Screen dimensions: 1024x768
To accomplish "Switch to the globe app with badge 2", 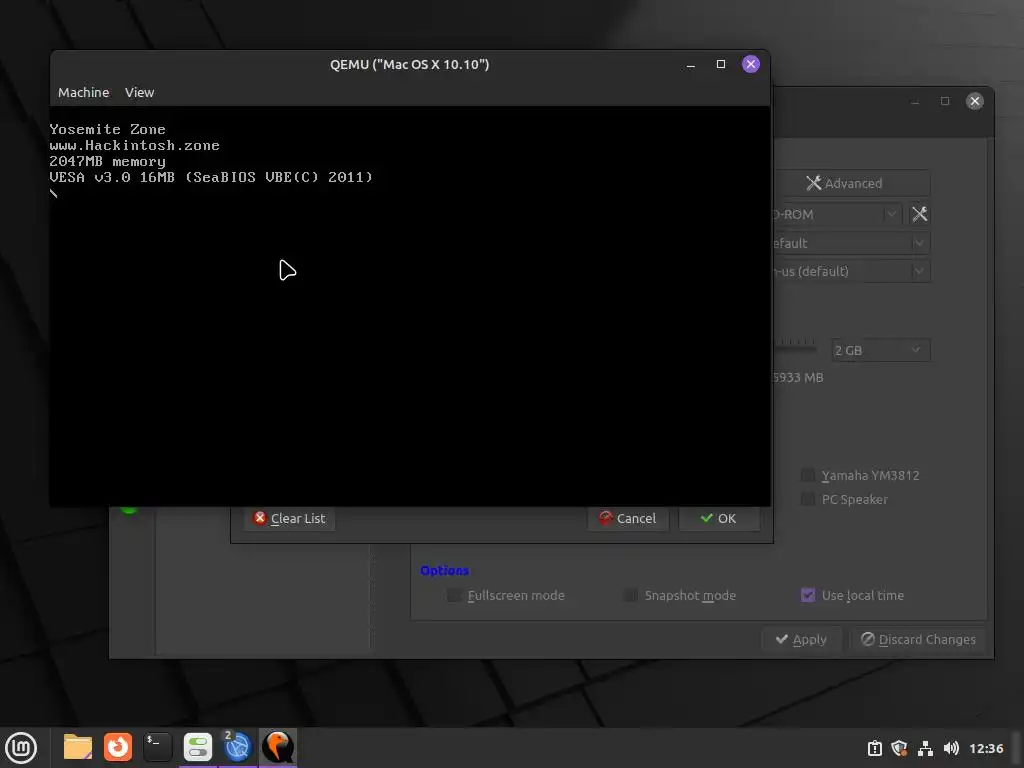I will coord(238,748).
